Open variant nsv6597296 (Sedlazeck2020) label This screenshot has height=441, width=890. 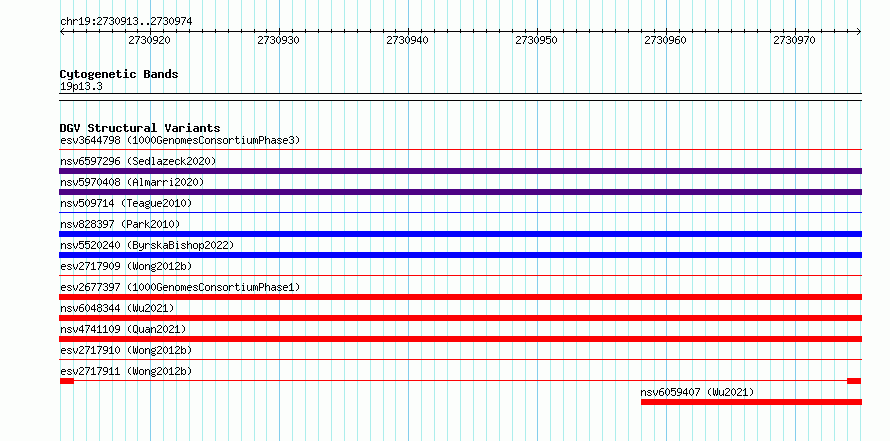[x=138, y=161]
